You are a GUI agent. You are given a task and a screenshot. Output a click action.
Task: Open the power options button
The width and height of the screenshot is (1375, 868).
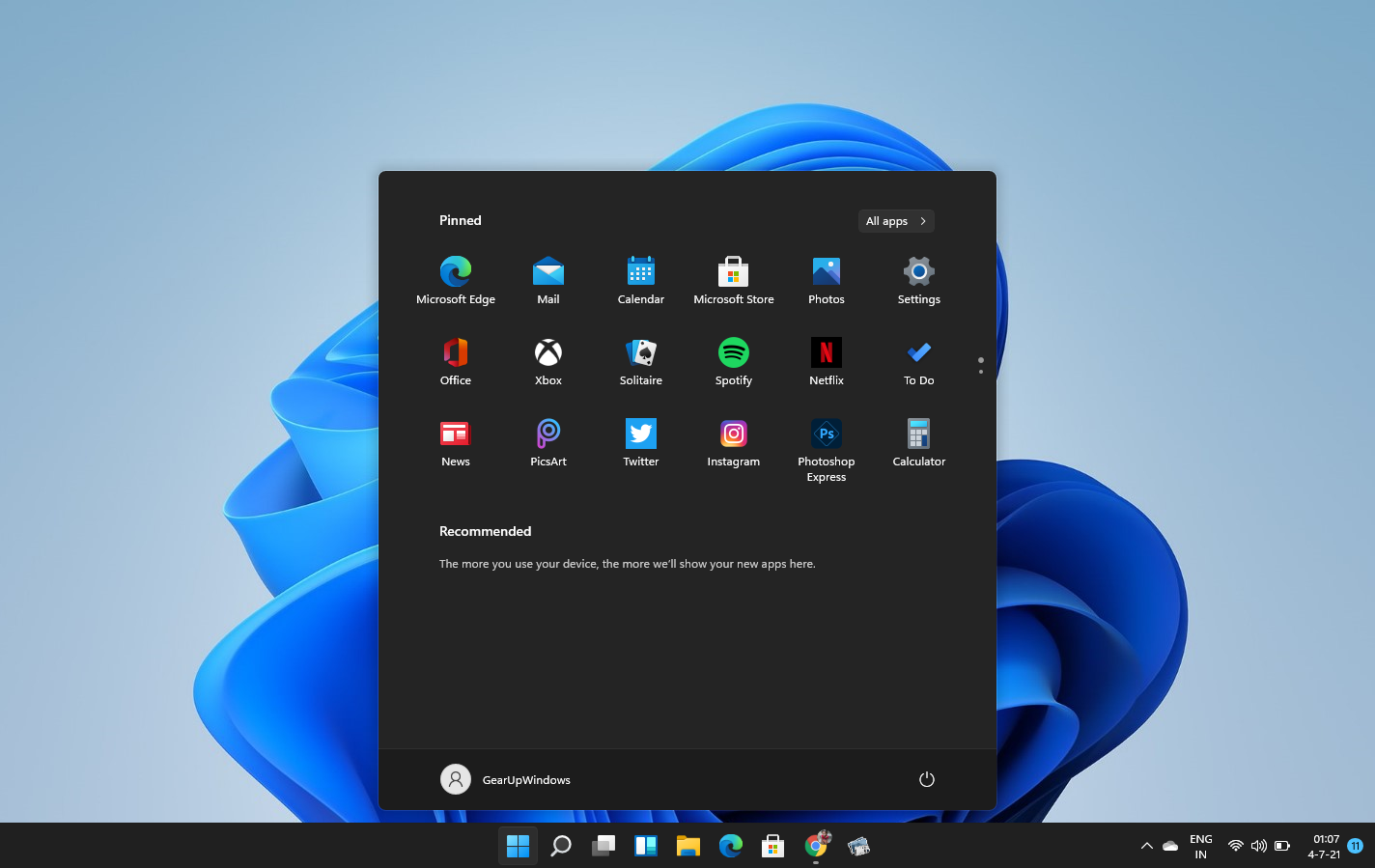pos(927,779)
